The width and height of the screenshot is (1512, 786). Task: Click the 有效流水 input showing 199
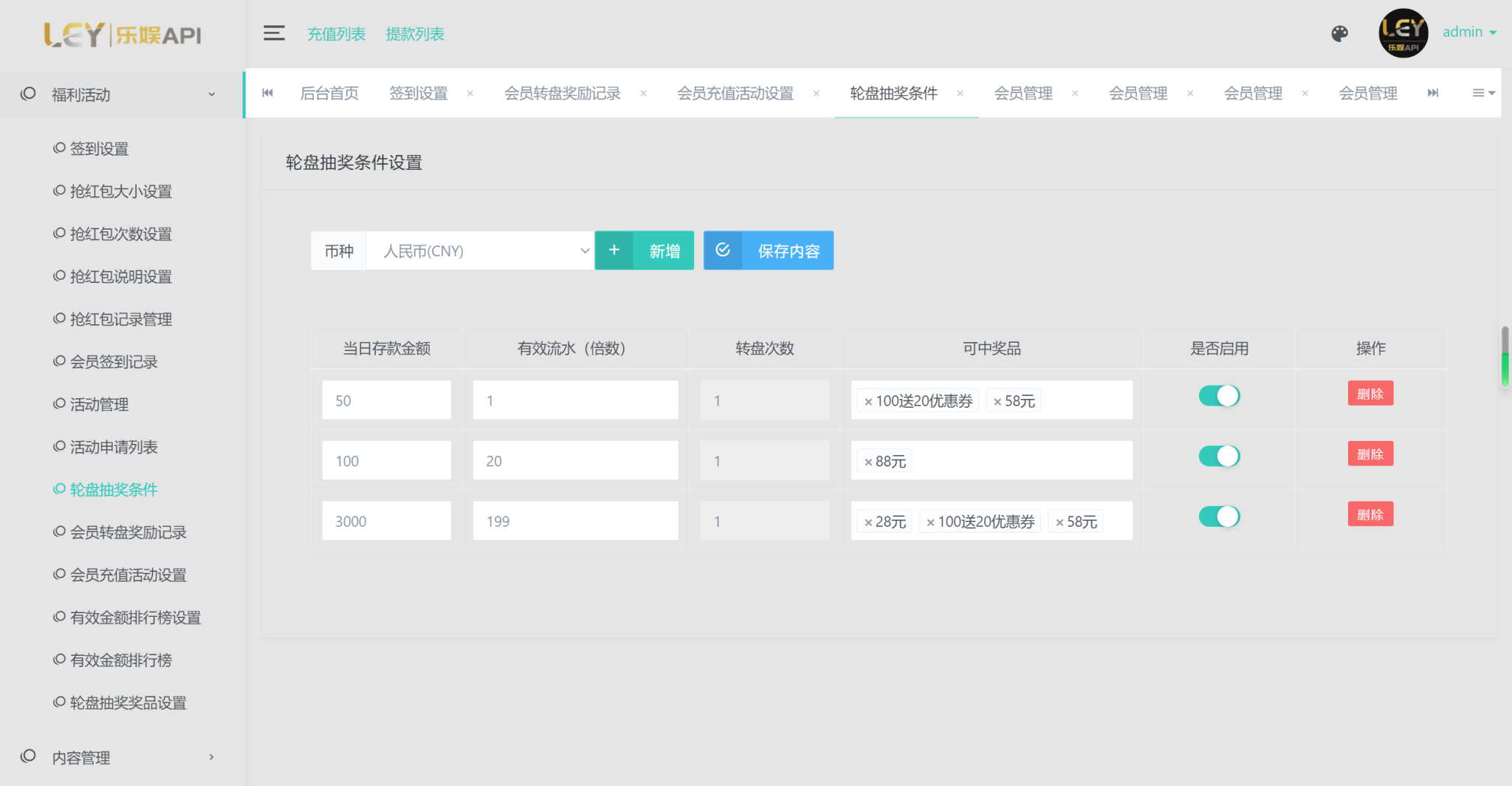(x=575, y=522)
